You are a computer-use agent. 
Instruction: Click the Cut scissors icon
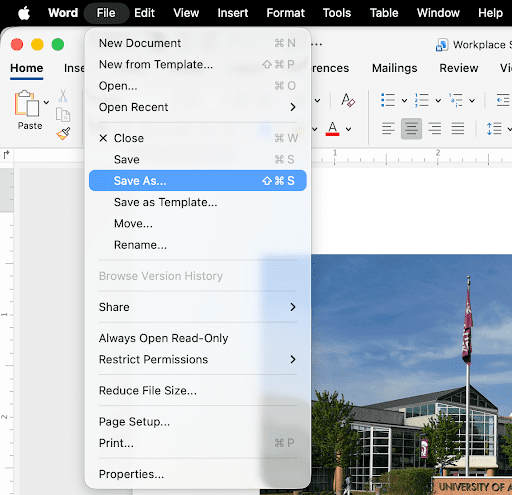(63, 95)
